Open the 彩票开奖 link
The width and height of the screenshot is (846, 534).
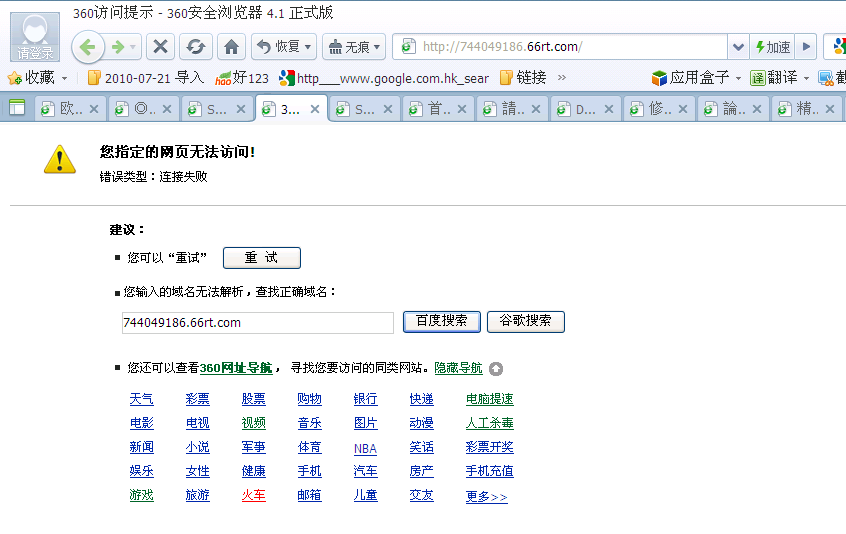[489, 447]
